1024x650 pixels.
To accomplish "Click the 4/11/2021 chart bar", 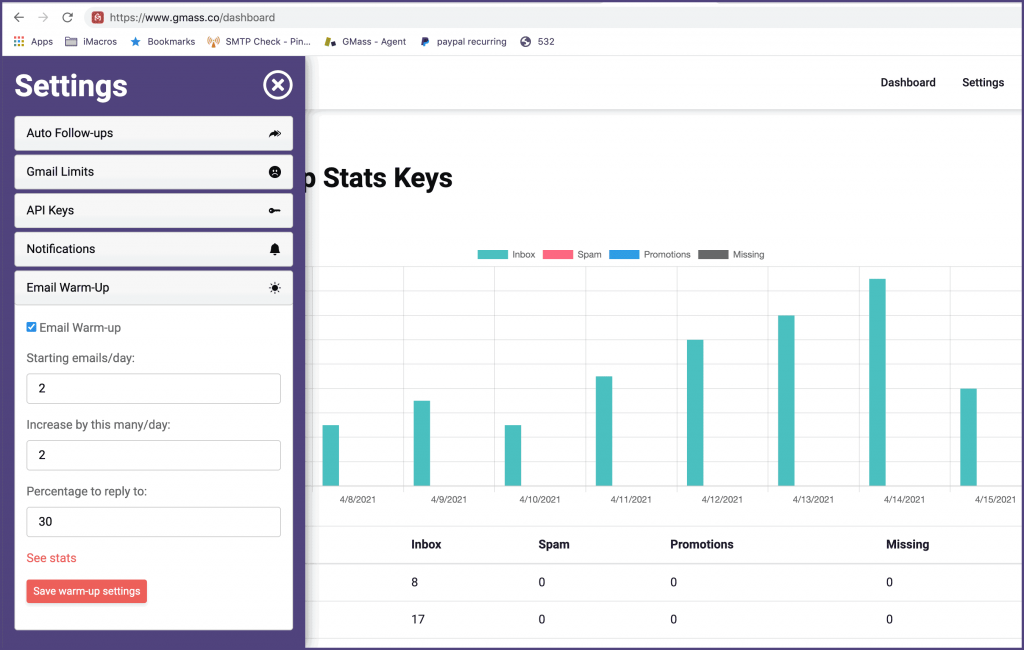I will [x=604, y=431].
